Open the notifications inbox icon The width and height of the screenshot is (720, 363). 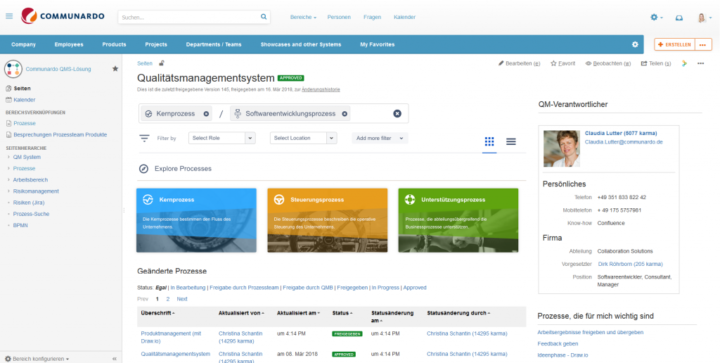(x=679, y=17)
